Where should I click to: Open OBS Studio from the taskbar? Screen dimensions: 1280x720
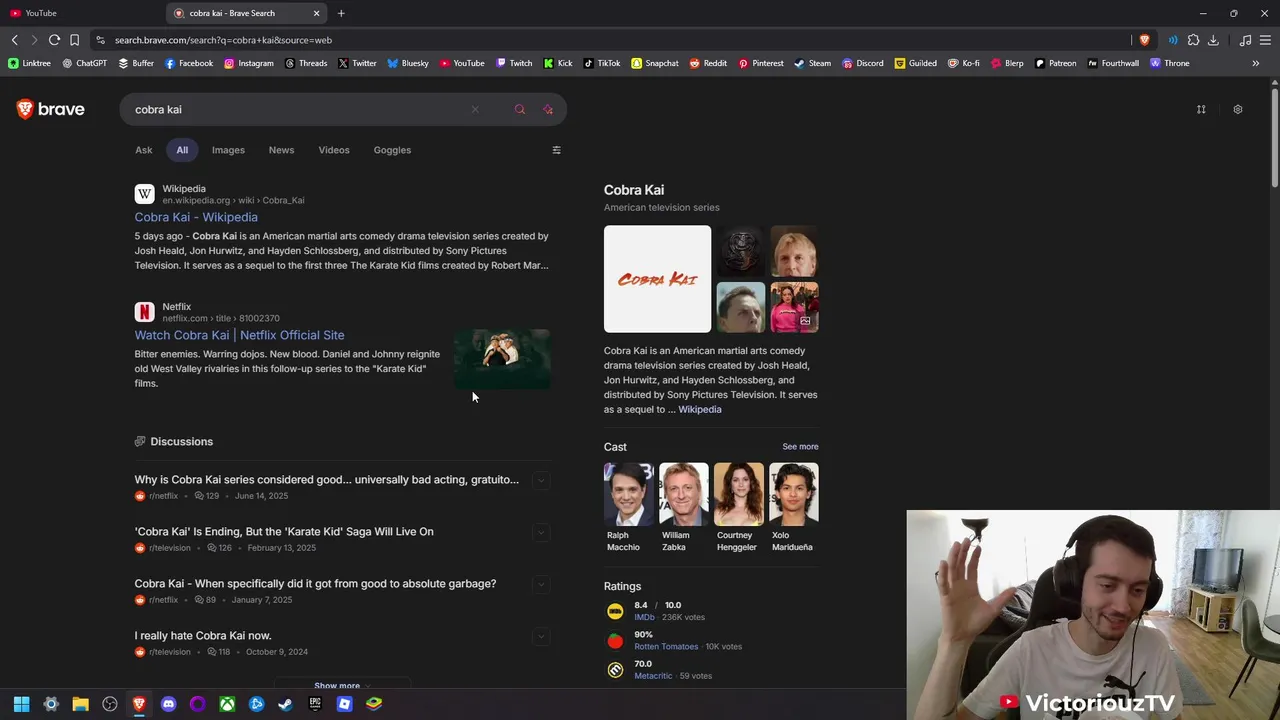pos(110,704)
